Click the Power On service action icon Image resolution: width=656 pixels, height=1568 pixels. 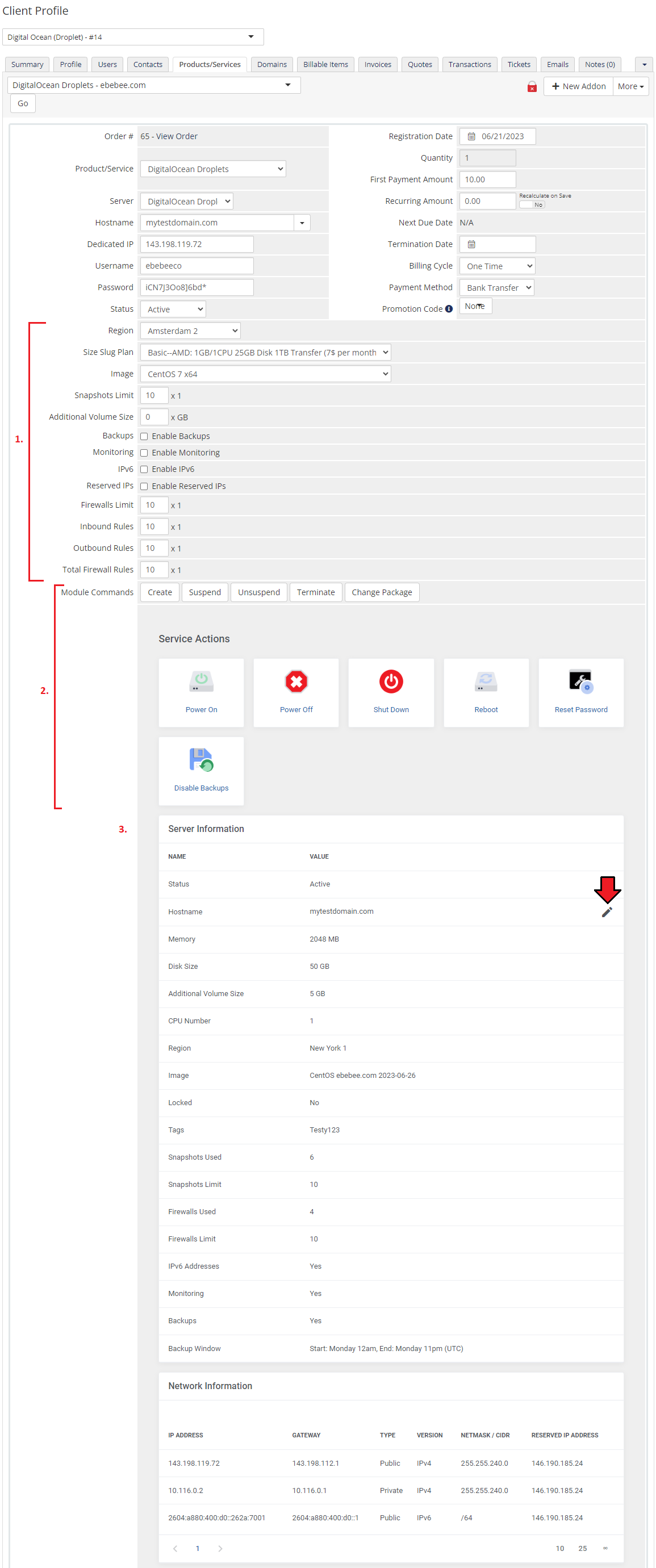(x=202, y=681)
